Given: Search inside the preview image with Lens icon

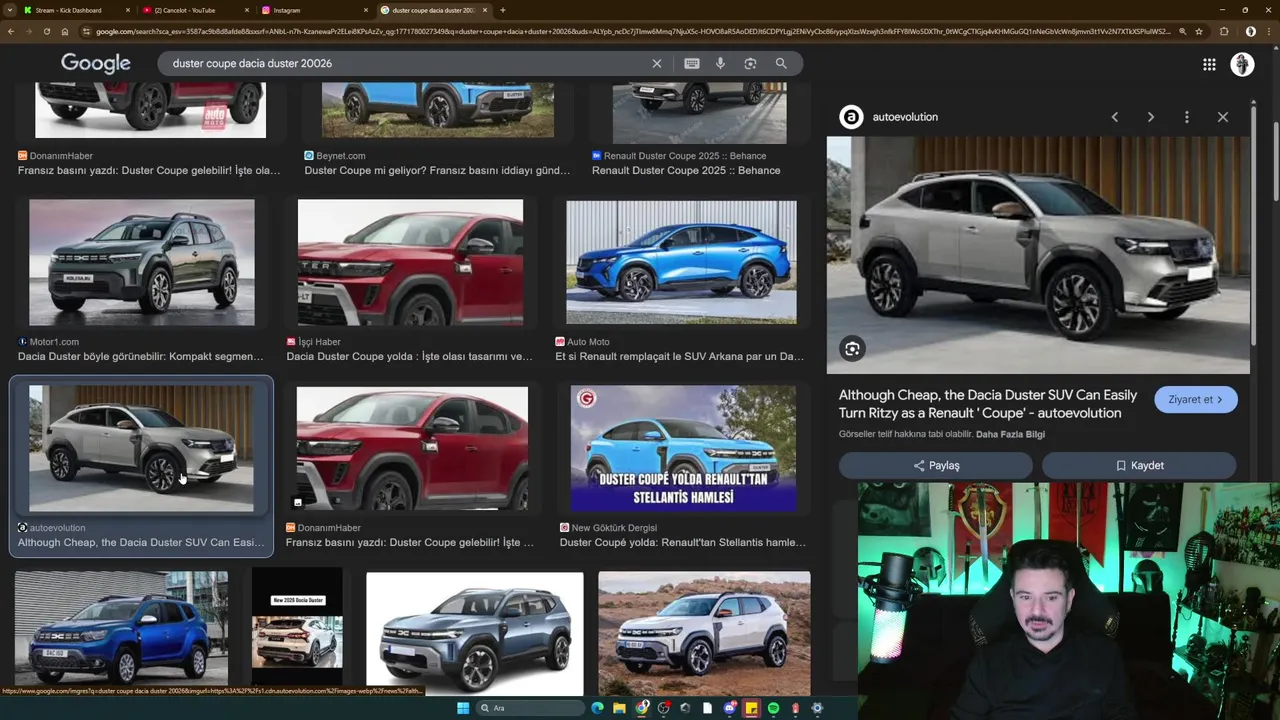Looking at the screenshot, I should point(852,348).
